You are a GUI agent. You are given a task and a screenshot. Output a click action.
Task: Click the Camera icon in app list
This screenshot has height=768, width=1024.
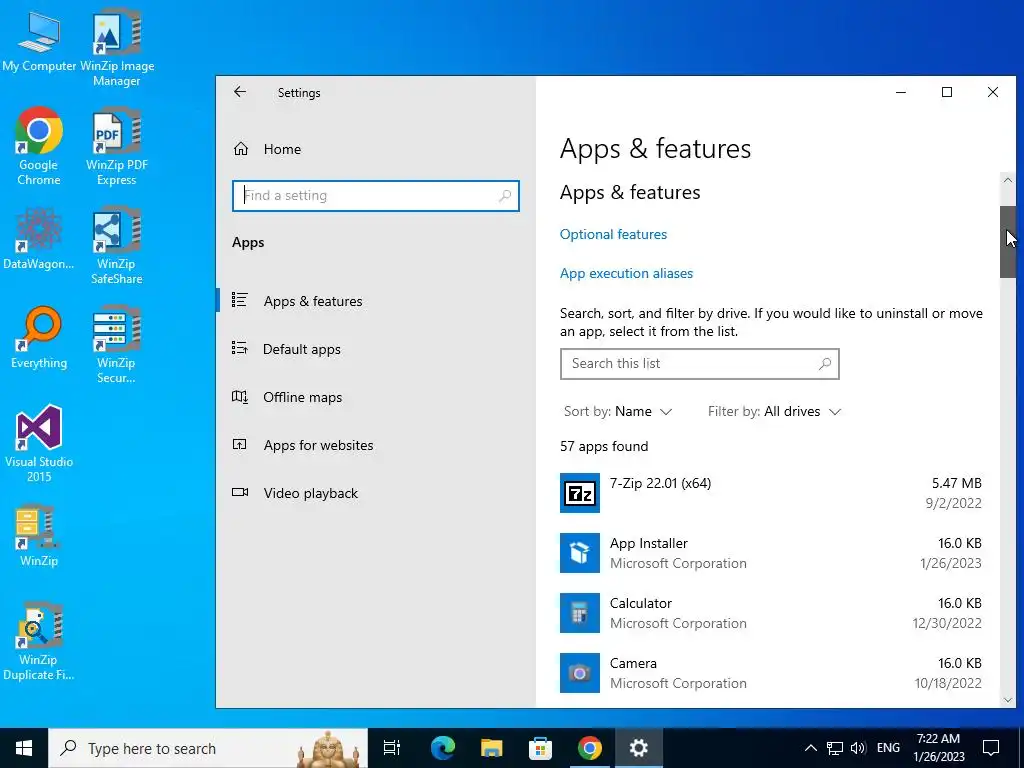click(x=579, y=673)
